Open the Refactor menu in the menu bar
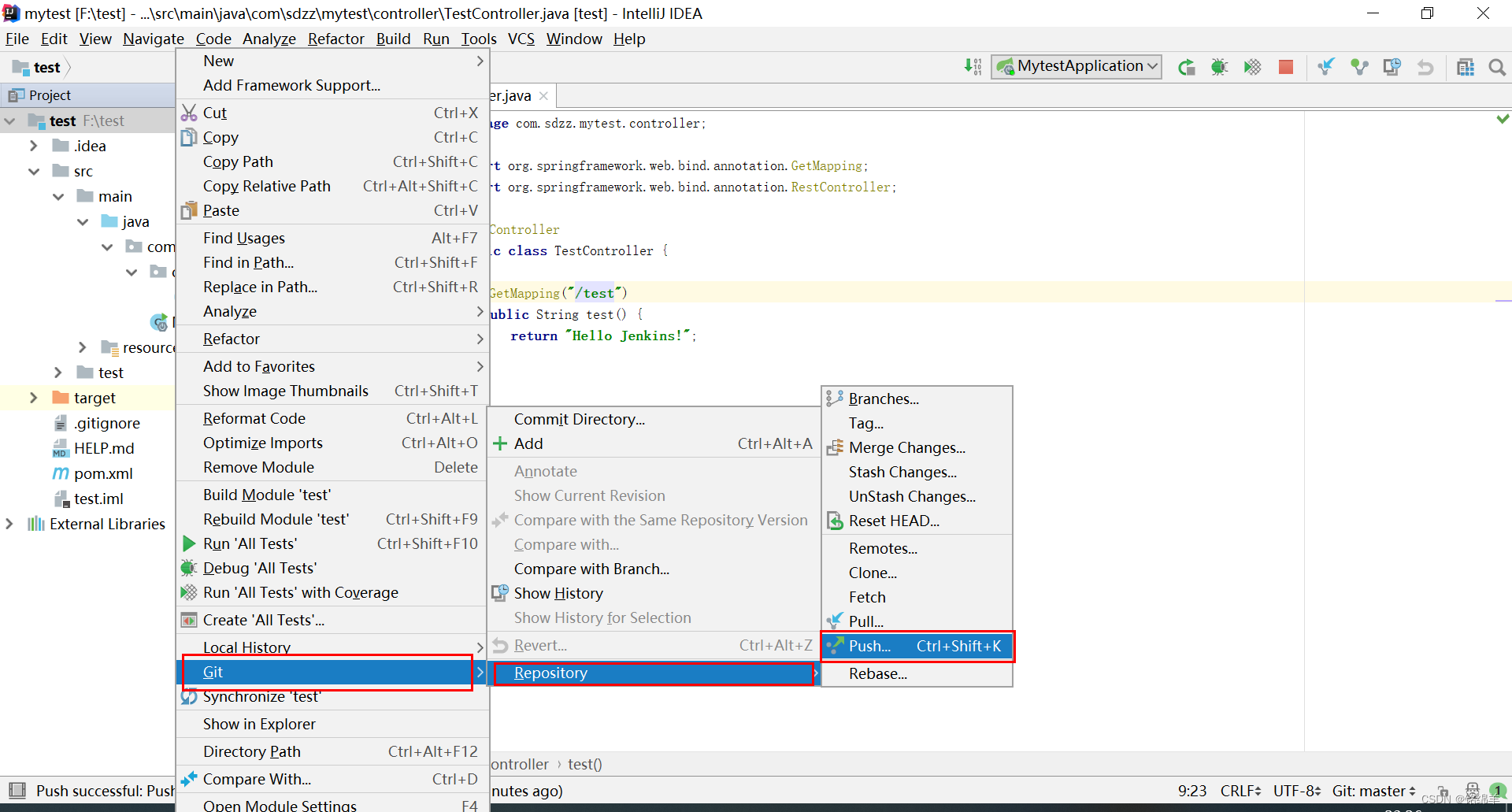 pos(335,39)
